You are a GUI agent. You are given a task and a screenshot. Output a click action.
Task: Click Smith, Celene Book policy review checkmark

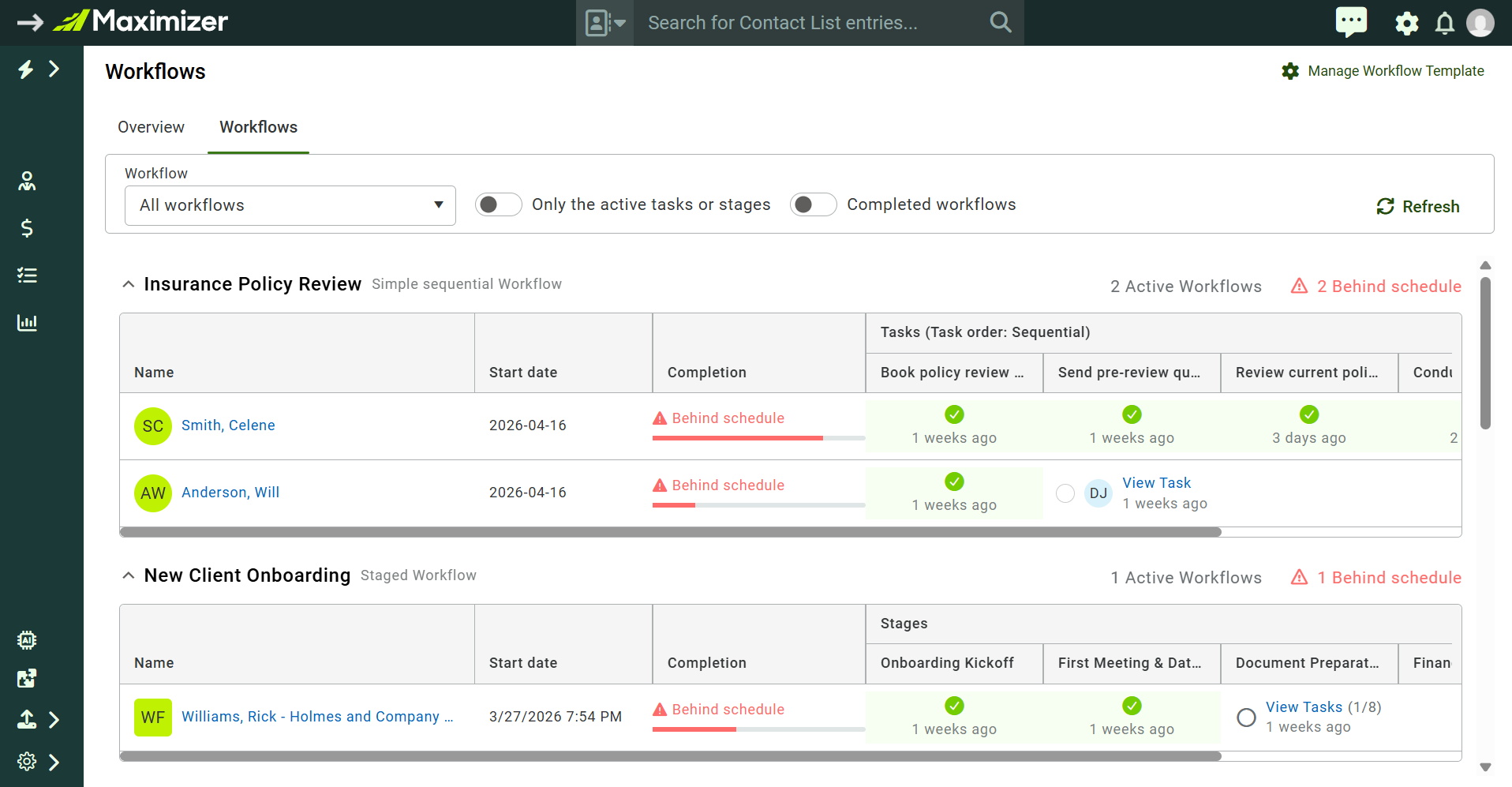pos(954,414)
